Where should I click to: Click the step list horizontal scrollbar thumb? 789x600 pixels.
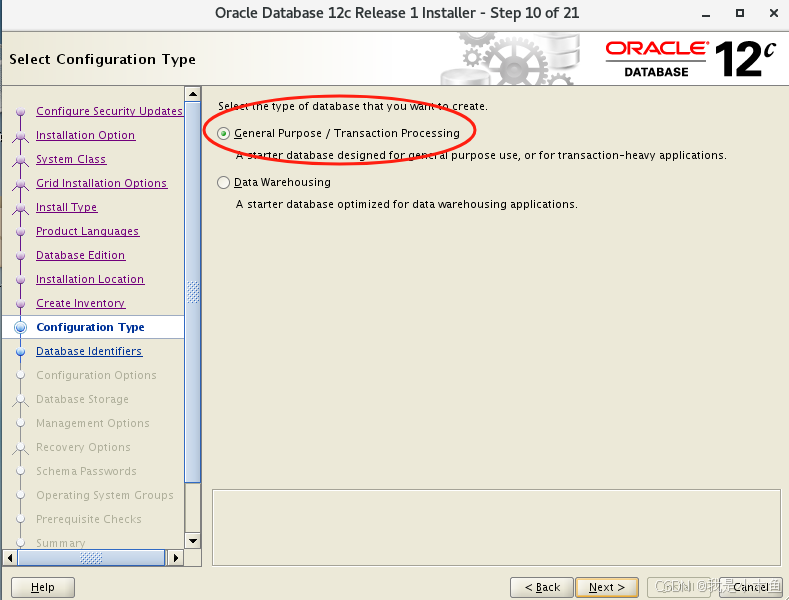pos(91,558)
